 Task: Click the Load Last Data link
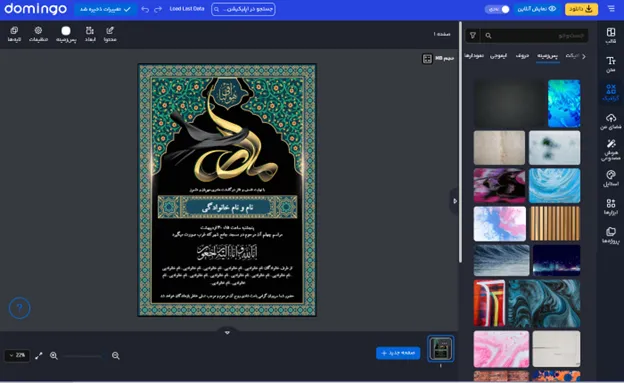tap(187, 9)
